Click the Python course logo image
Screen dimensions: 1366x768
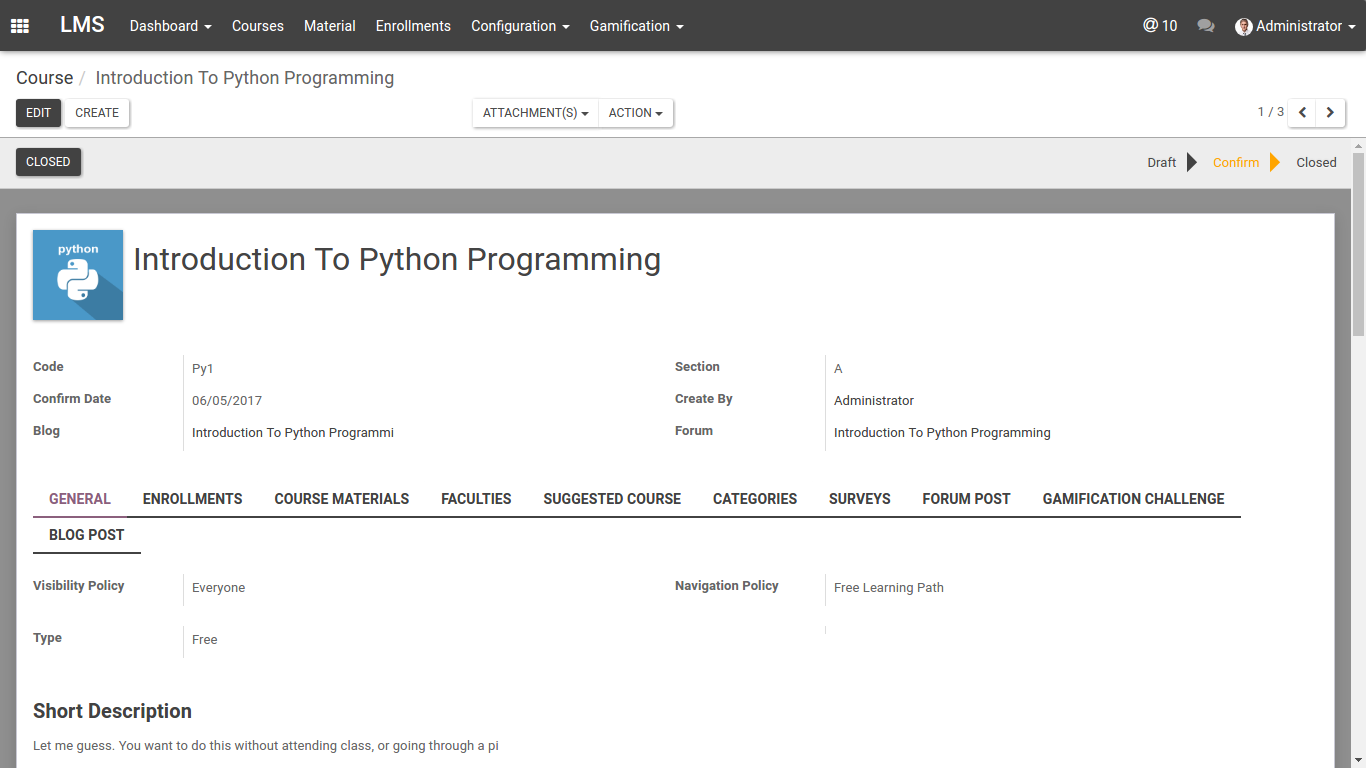[78, 275]
